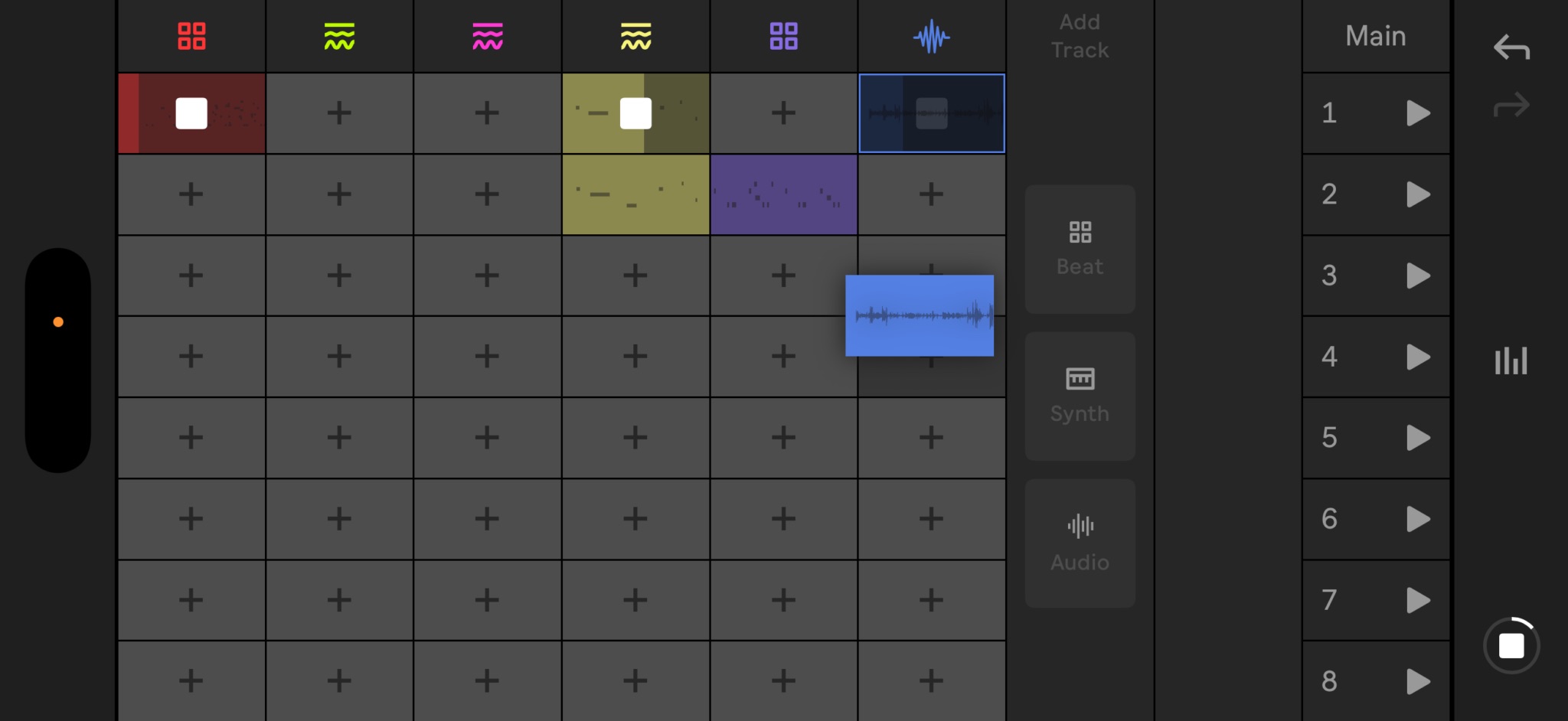This screenshot has height=721, width=1568.
Task: Add a new Synth track
Action: coord(1080,396)
